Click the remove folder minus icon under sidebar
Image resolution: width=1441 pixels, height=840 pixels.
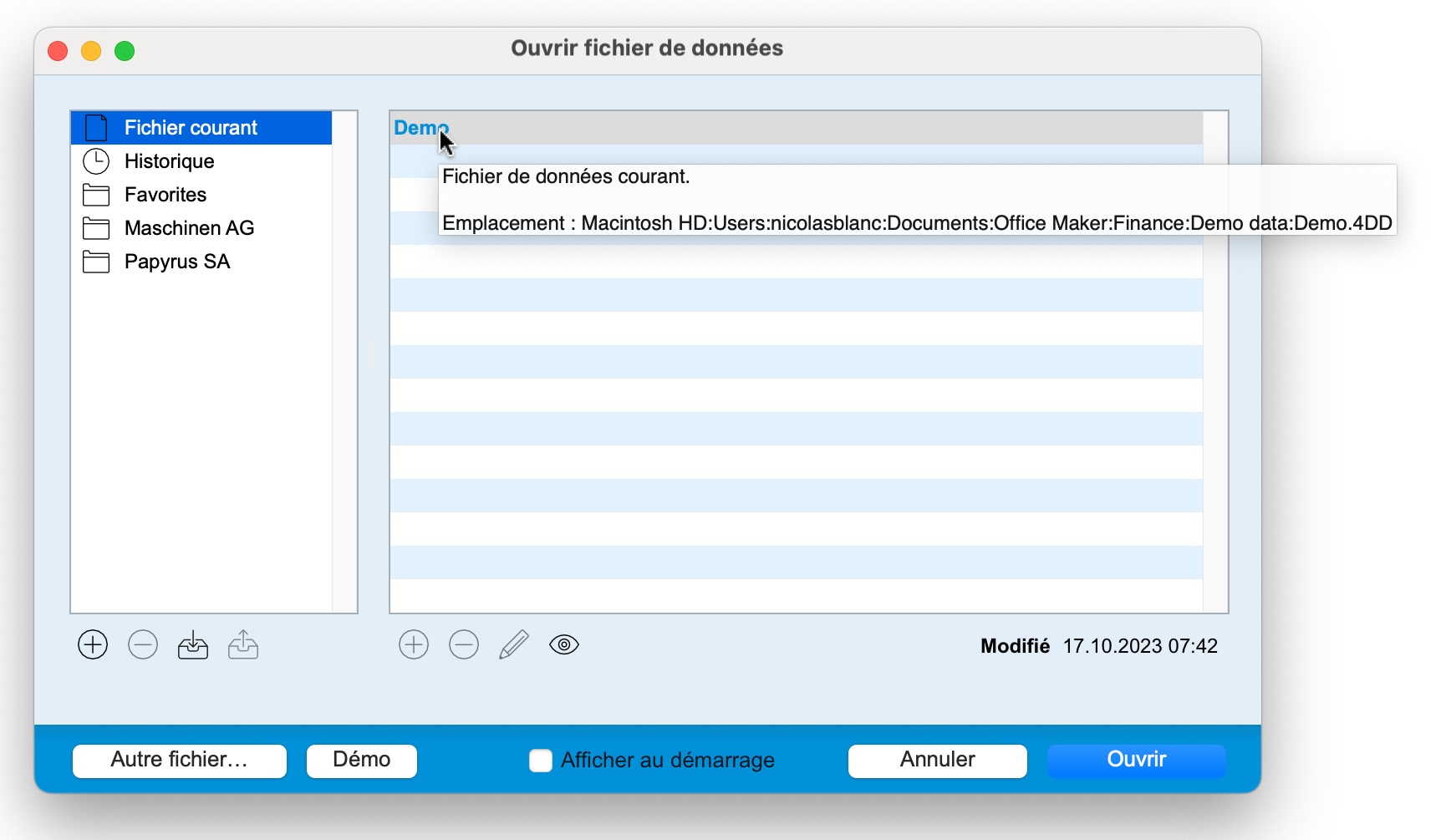pyautogui.click(x=143, y=645)
